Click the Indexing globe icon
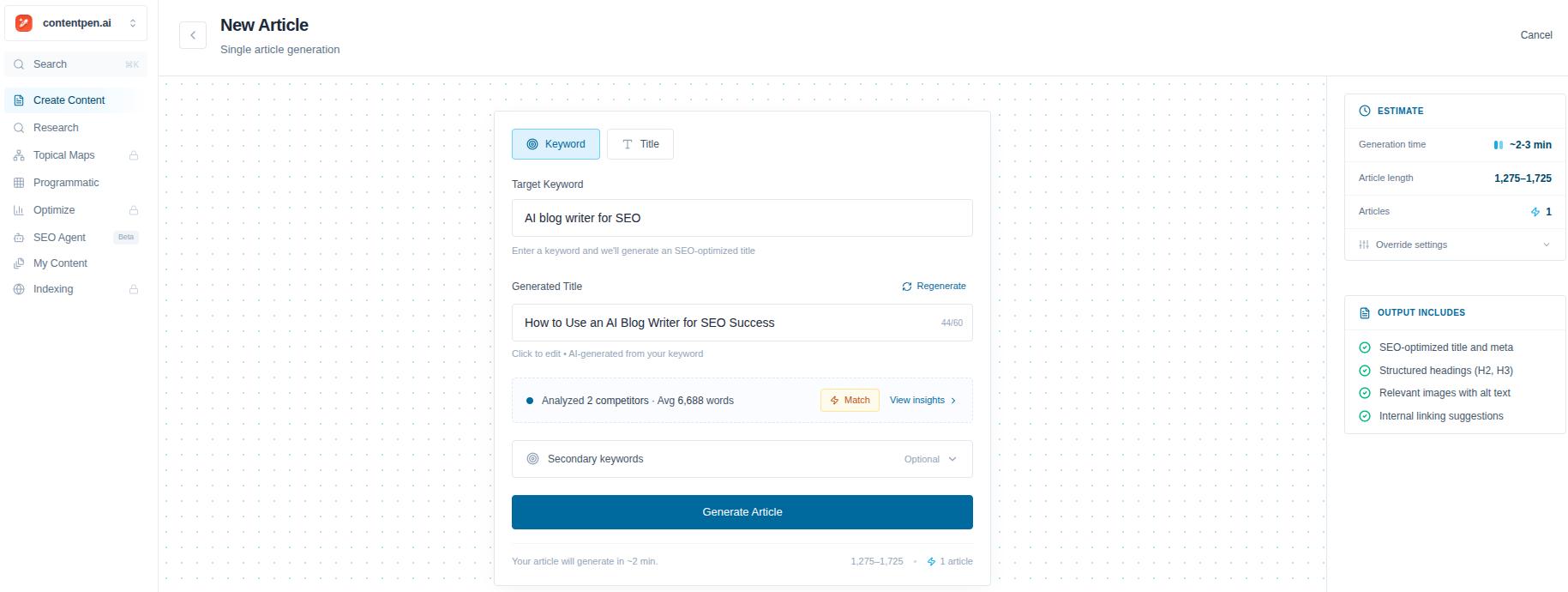 tap(19, 289)
